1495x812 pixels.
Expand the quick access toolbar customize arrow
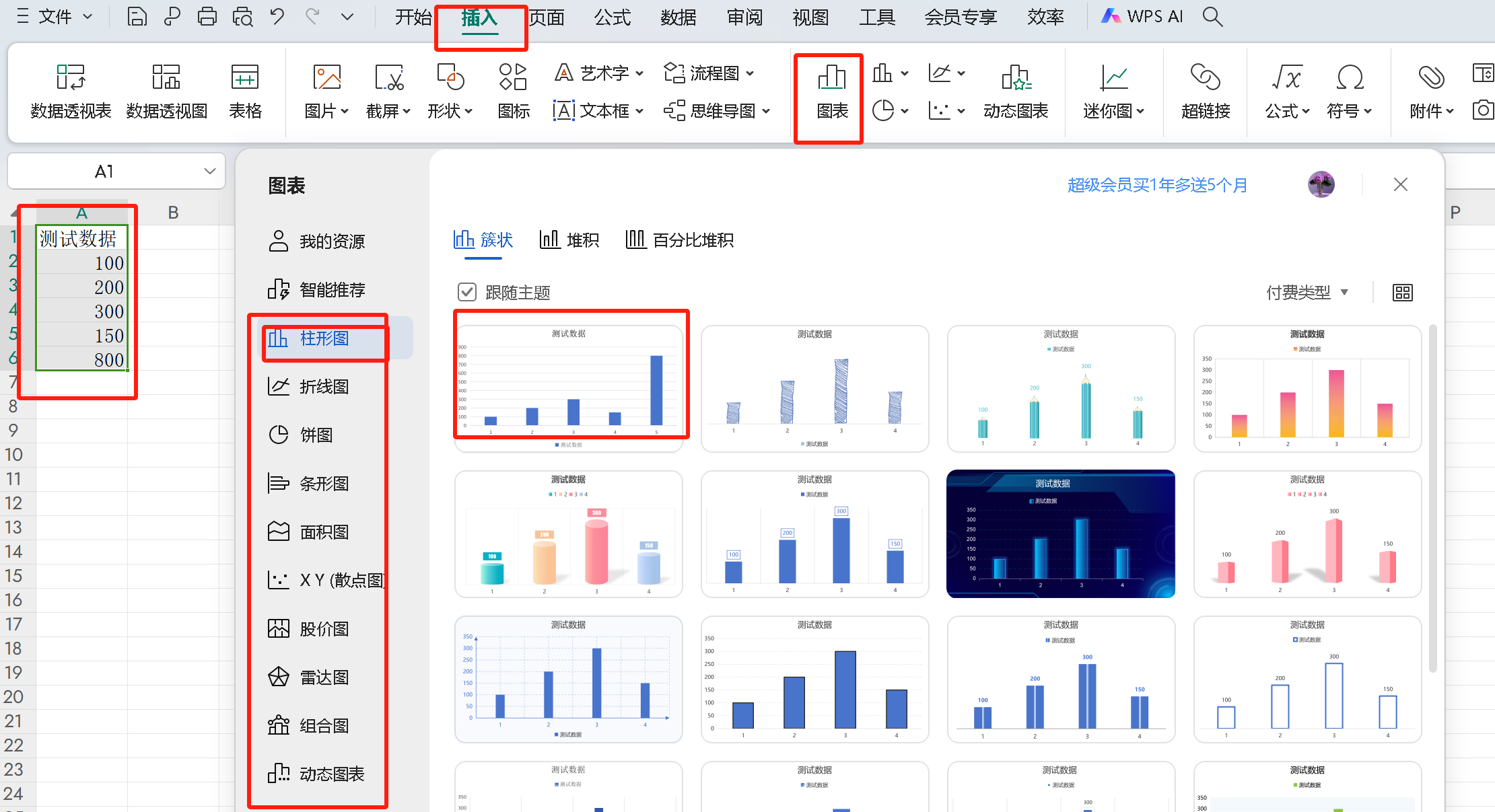(347, 16)
